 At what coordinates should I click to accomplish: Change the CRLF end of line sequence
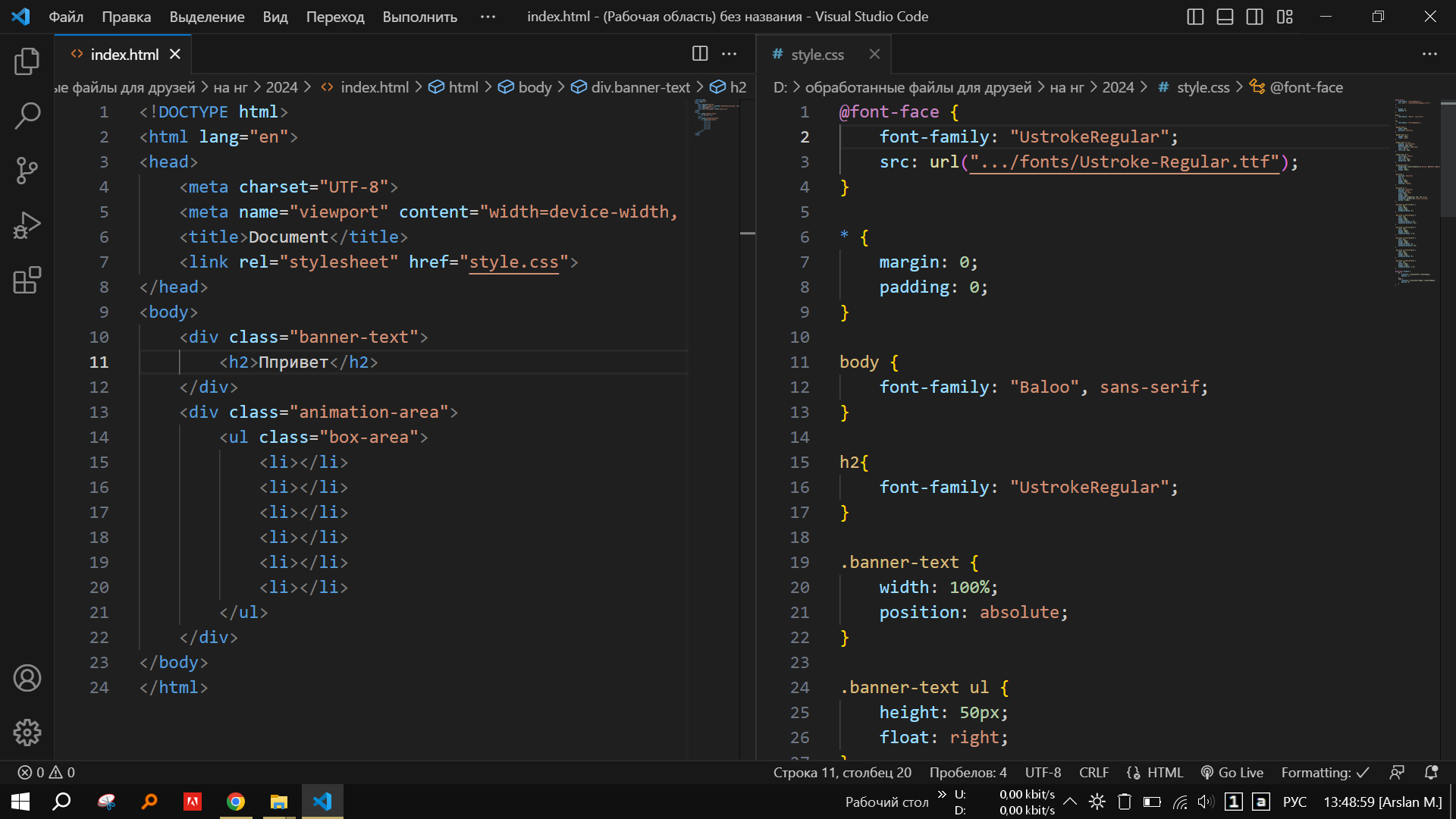[1094, 773]
